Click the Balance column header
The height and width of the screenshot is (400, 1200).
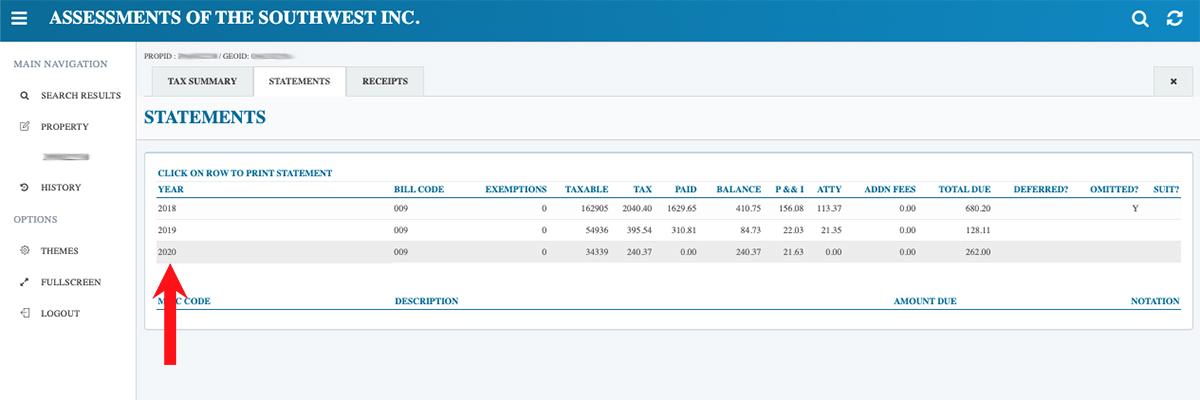click(x=739, y=189)
